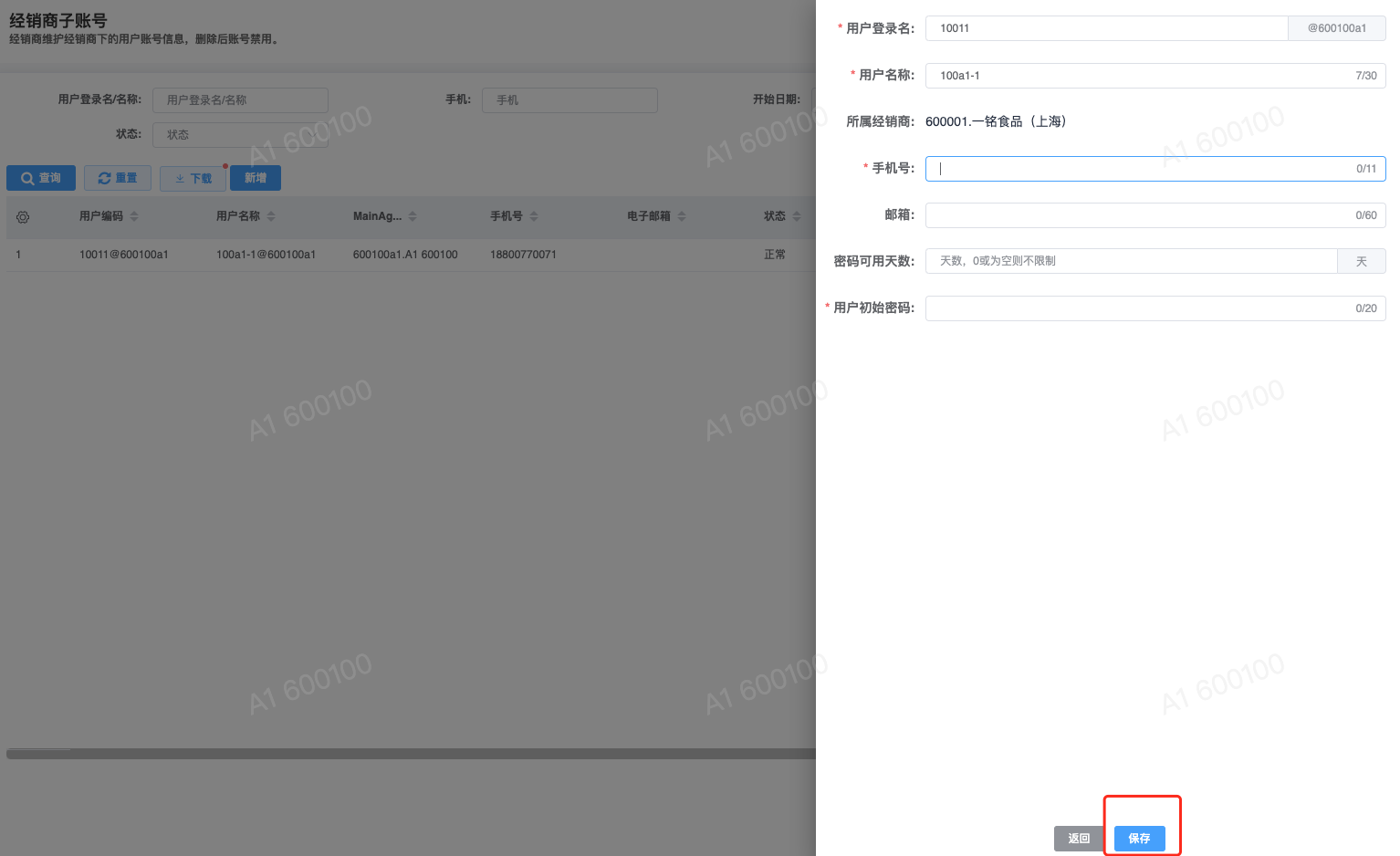
Task: Click the 用户编码 column header text
Action: 101,216
